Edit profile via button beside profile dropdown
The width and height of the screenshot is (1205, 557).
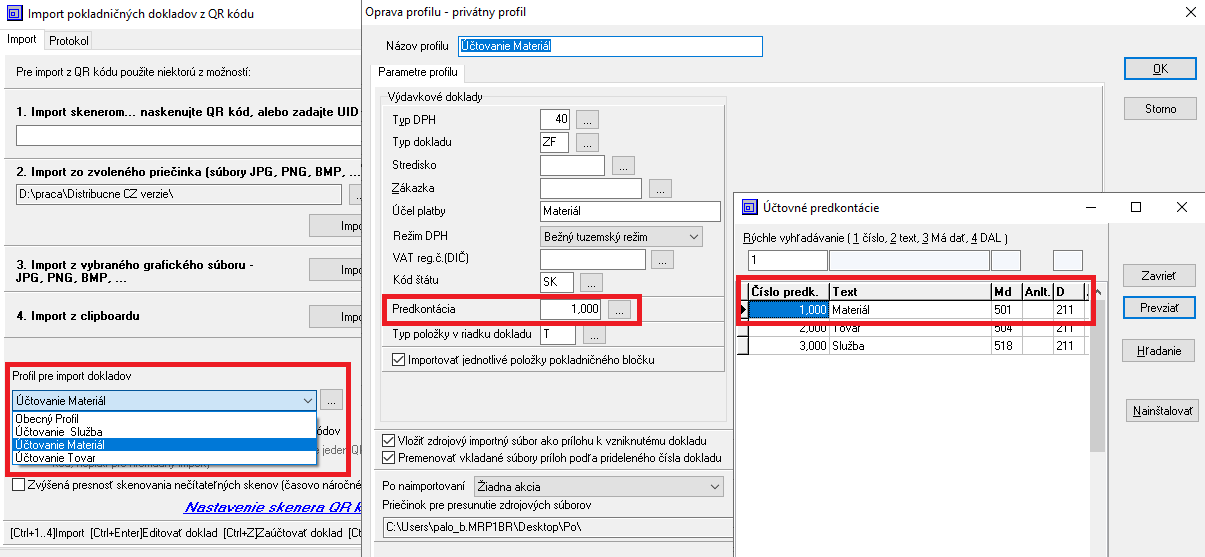[x=332, y=400]
